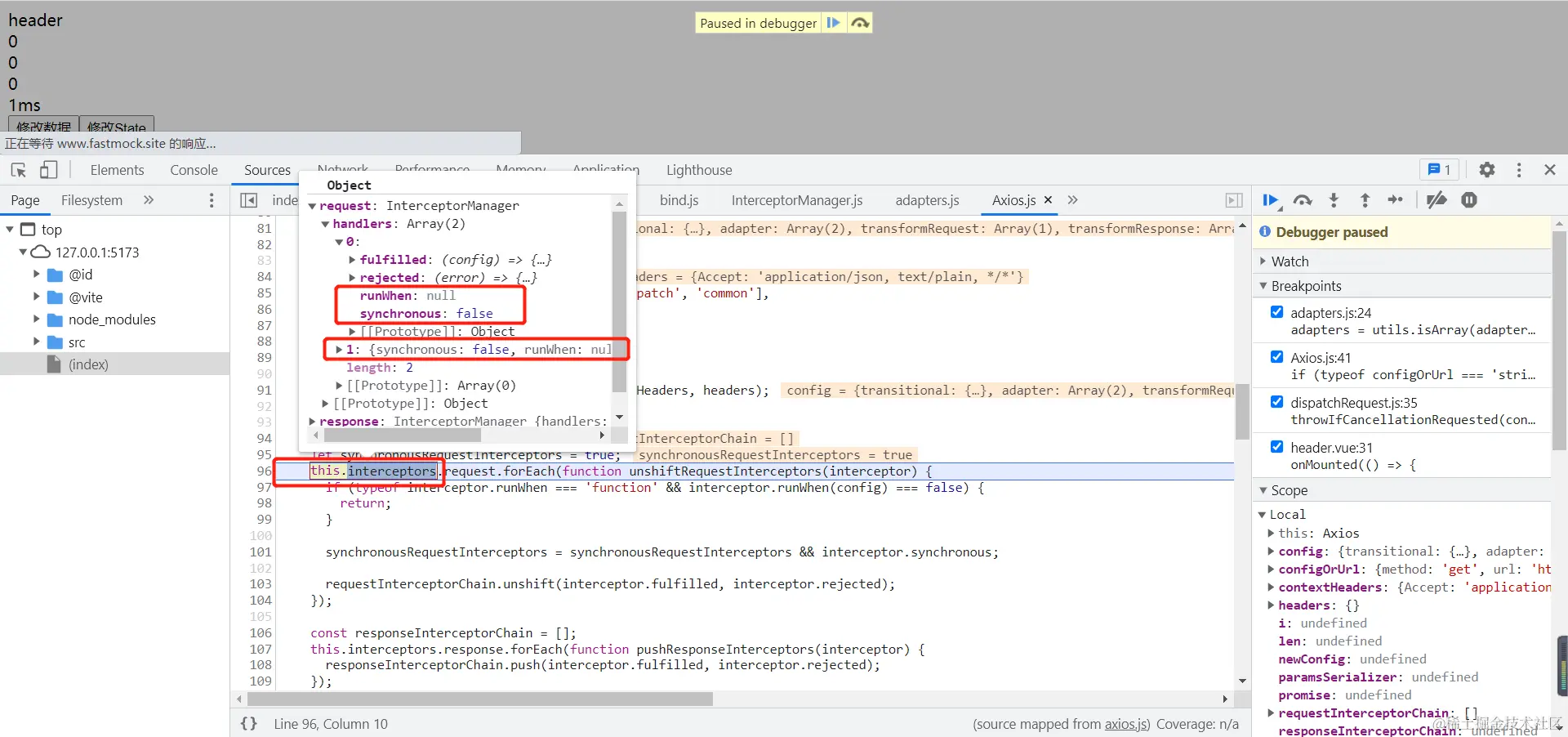The height and width of the screenshot is (737, 1568).
Task: Open DevTools settings gear
Action: (1487, 170)
